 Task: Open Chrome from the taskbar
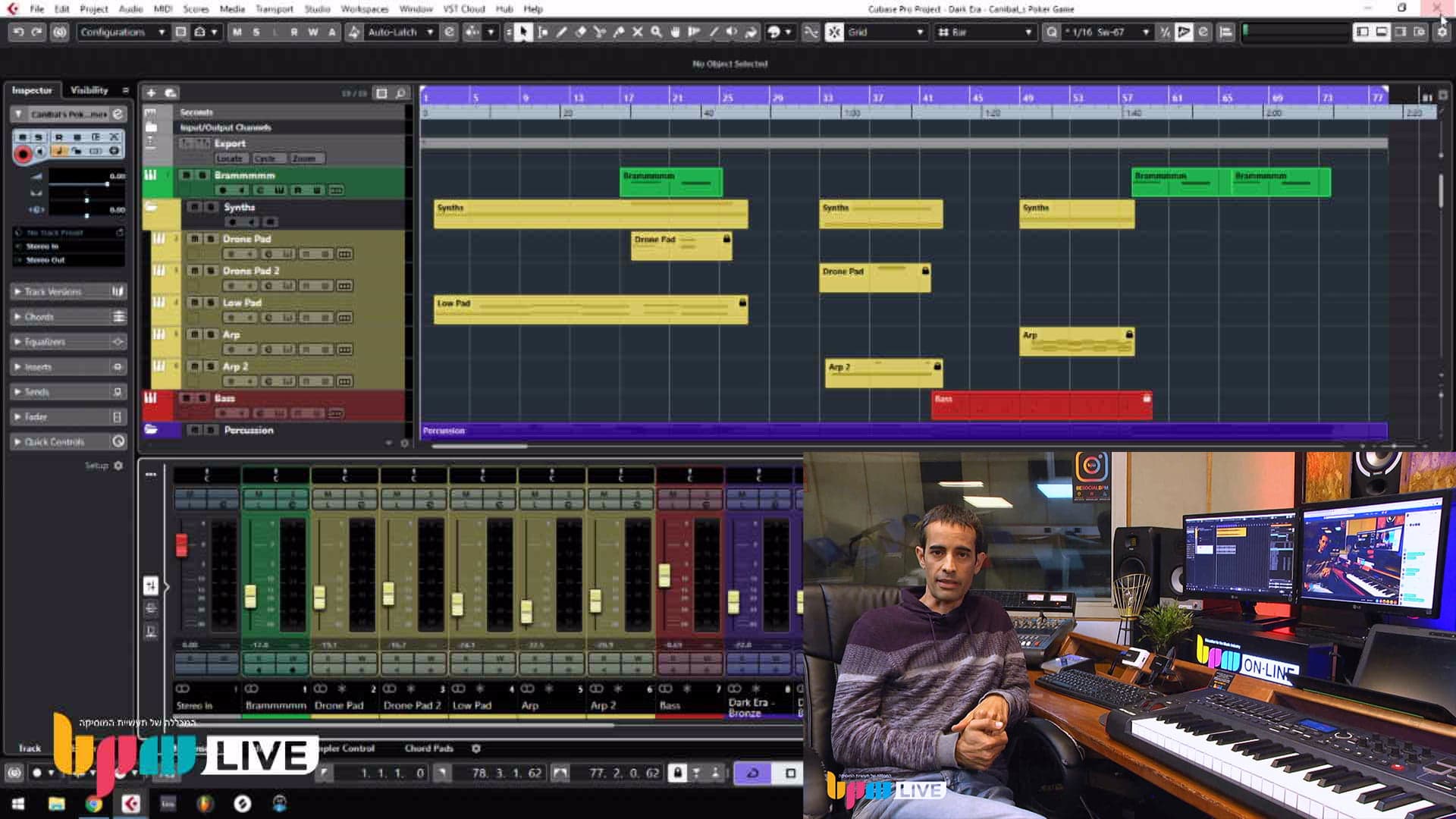pyautogui.click(x=94, y=803)
